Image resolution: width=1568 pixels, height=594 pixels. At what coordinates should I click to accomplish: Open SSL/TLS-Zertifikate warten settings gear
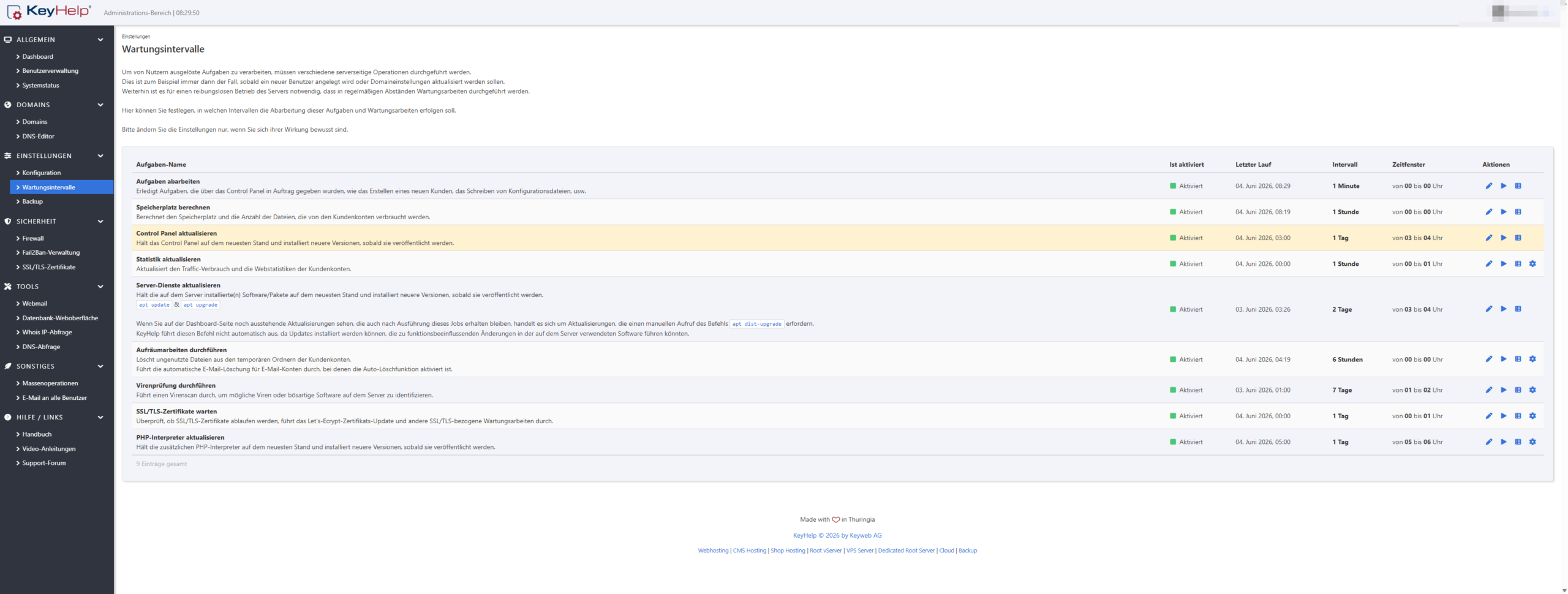tap(1533, 416)
